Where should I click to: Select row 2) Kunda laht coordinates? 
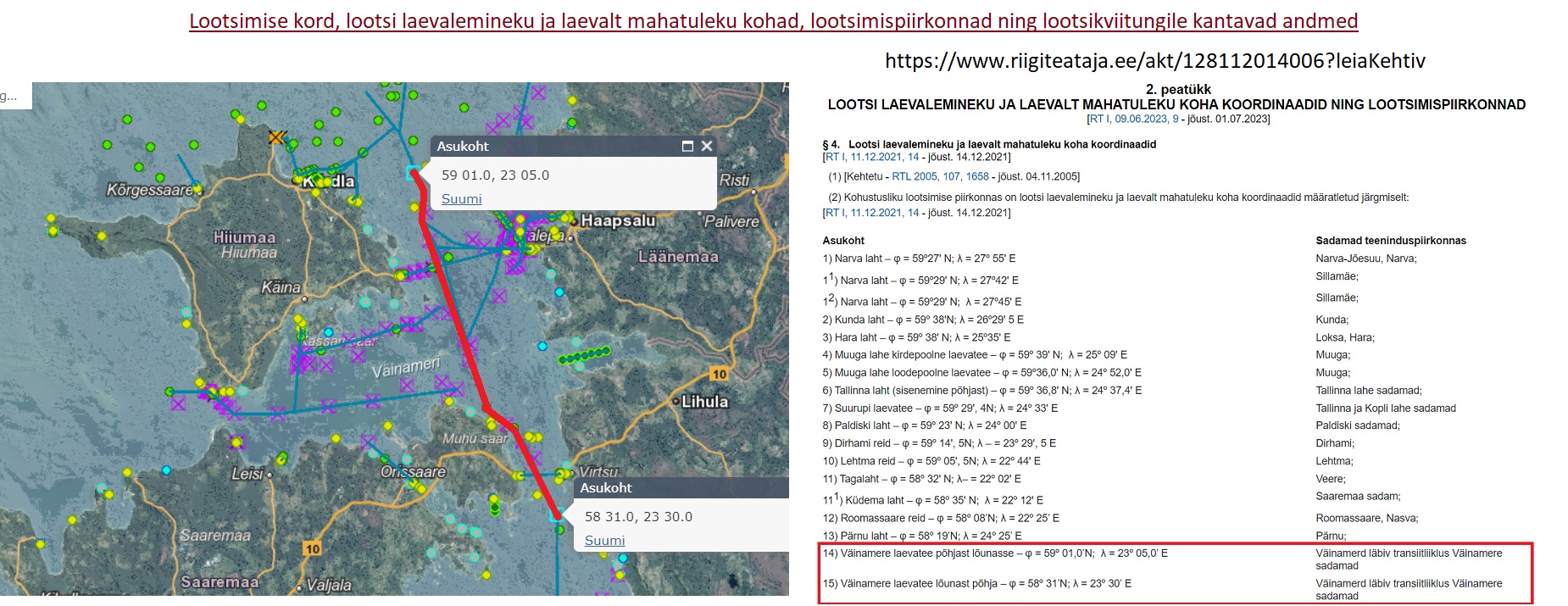click(923, 320)
